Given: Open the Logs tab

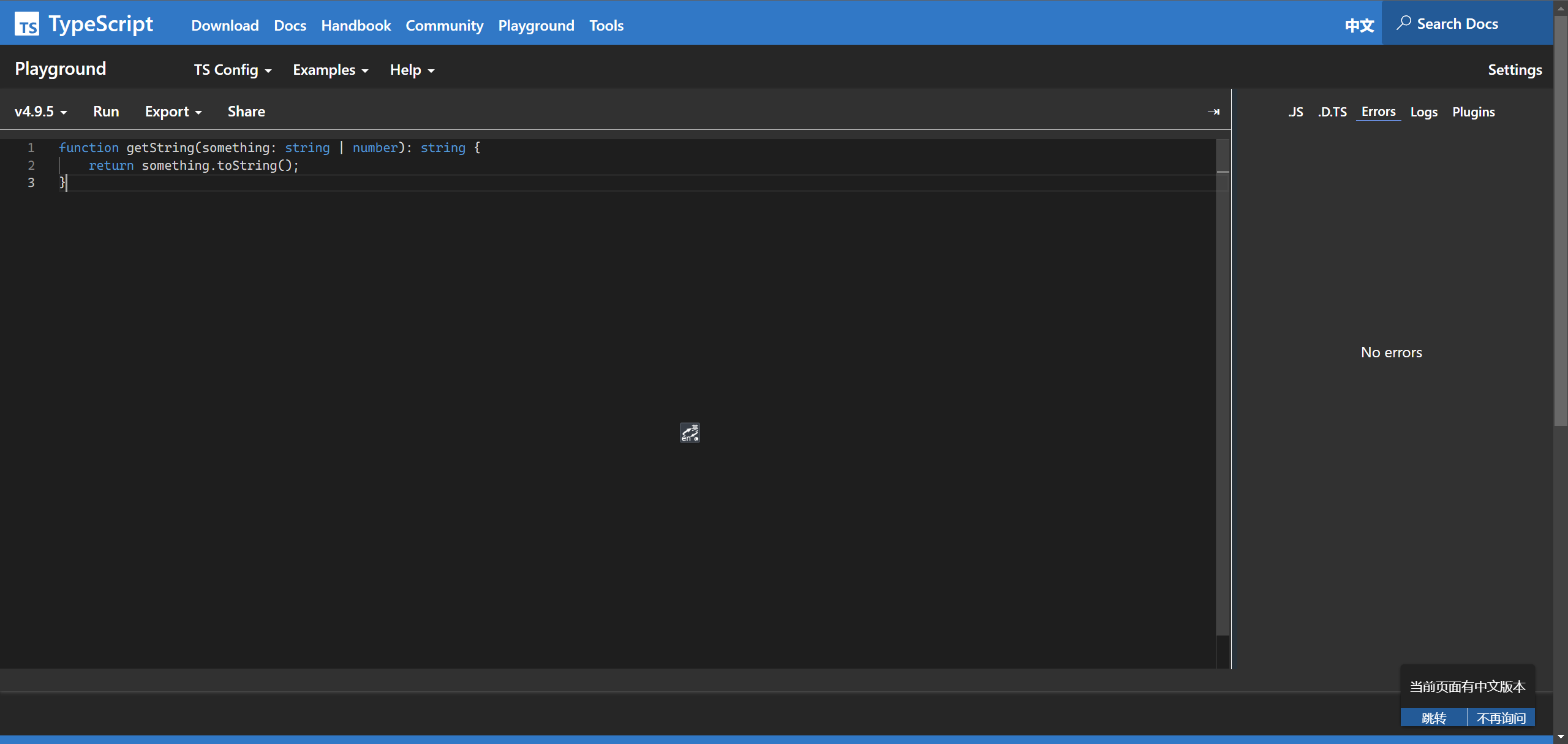Looking at the screenshot, I should pos(1423,112).
